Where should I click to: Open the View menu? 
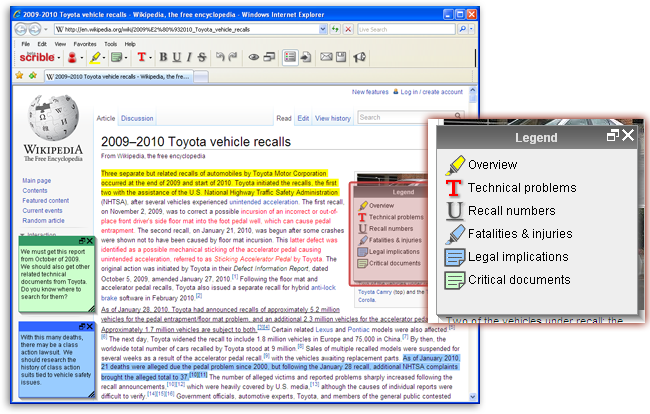(60, 44)
